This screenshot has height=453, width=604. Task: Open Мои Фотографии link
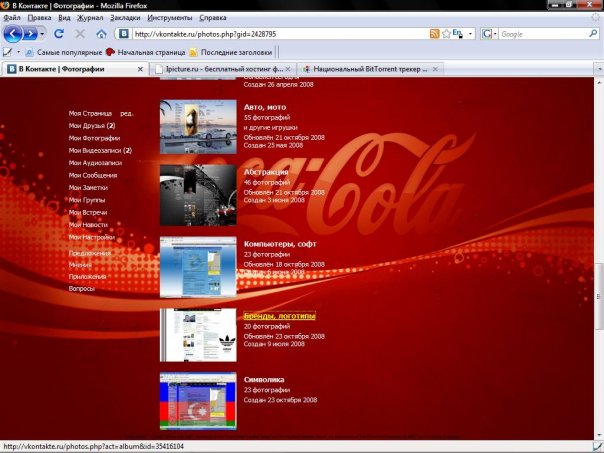point(94,138)
